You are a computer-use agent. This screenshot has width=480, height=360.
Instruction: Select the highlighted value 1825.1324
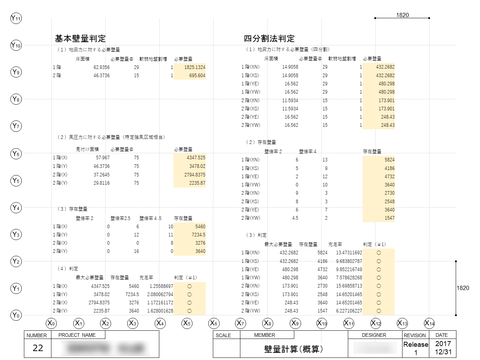click(195, 67)
